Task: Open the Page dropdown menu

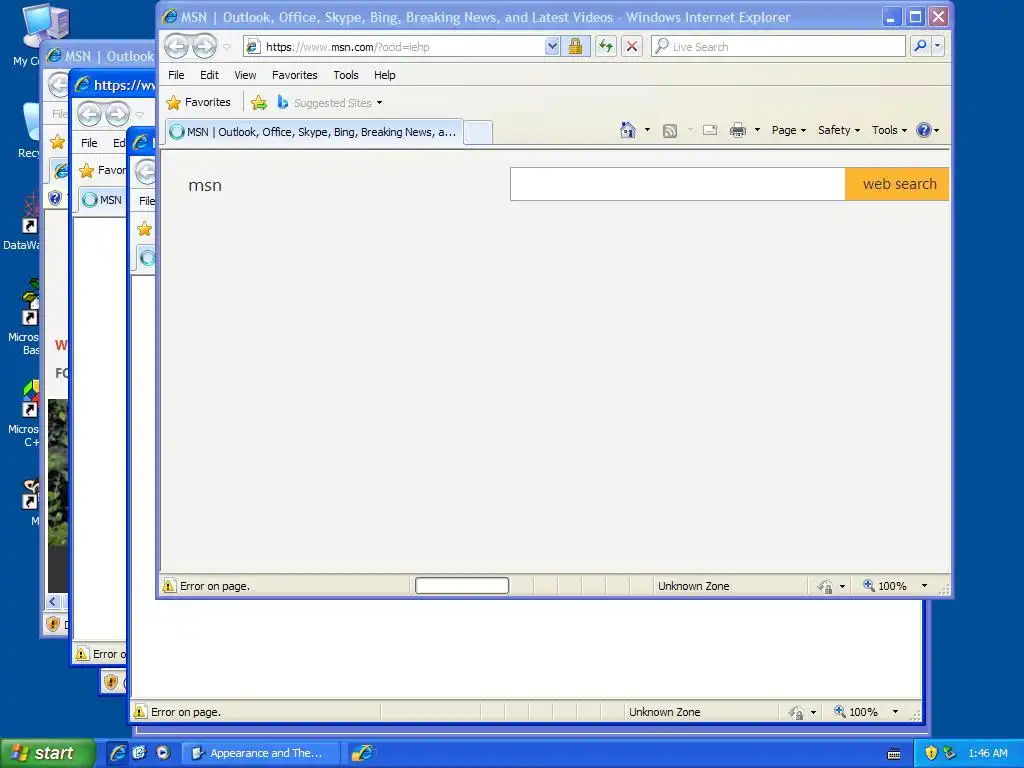Action: coord(789,130)
